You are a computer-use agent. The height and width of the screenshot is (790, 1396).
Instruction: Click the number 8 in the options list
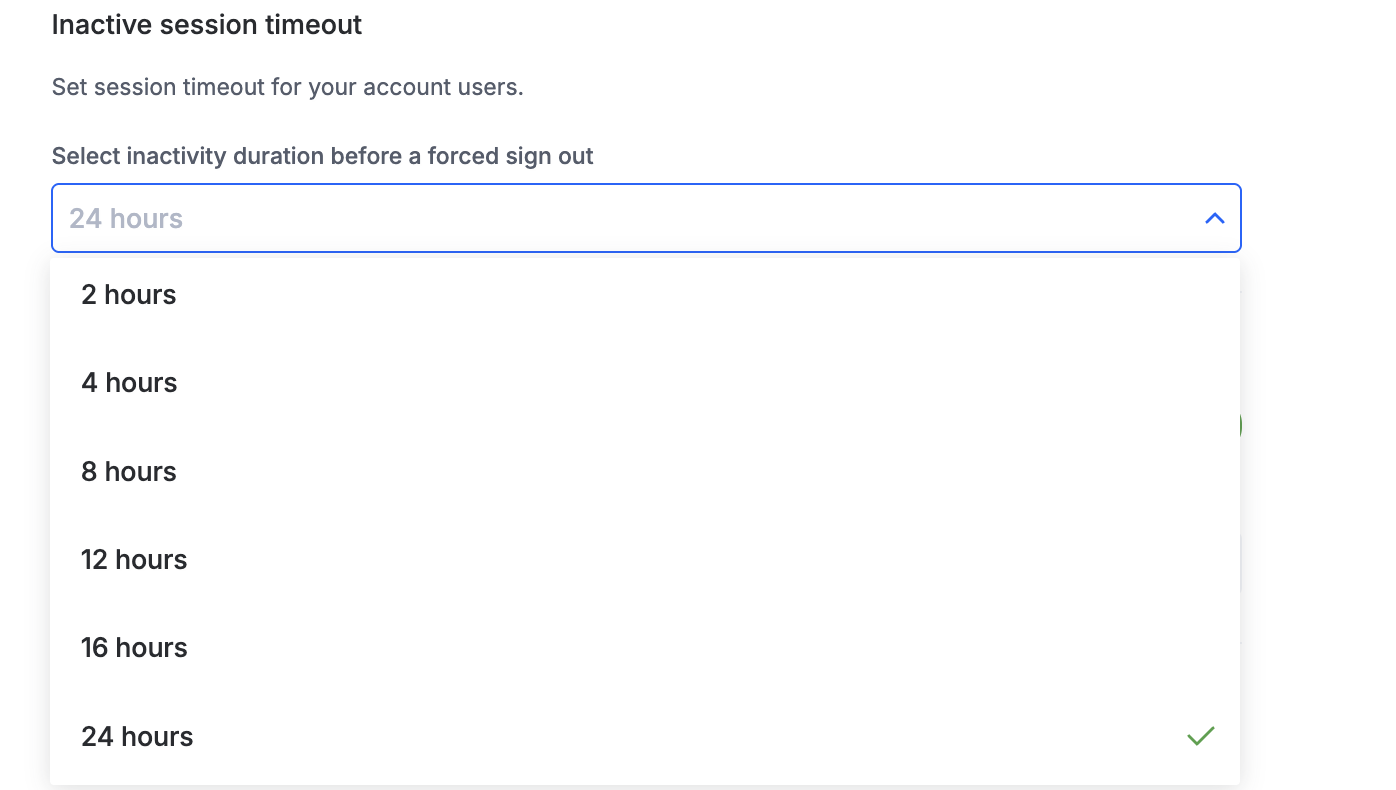(89, 472)
